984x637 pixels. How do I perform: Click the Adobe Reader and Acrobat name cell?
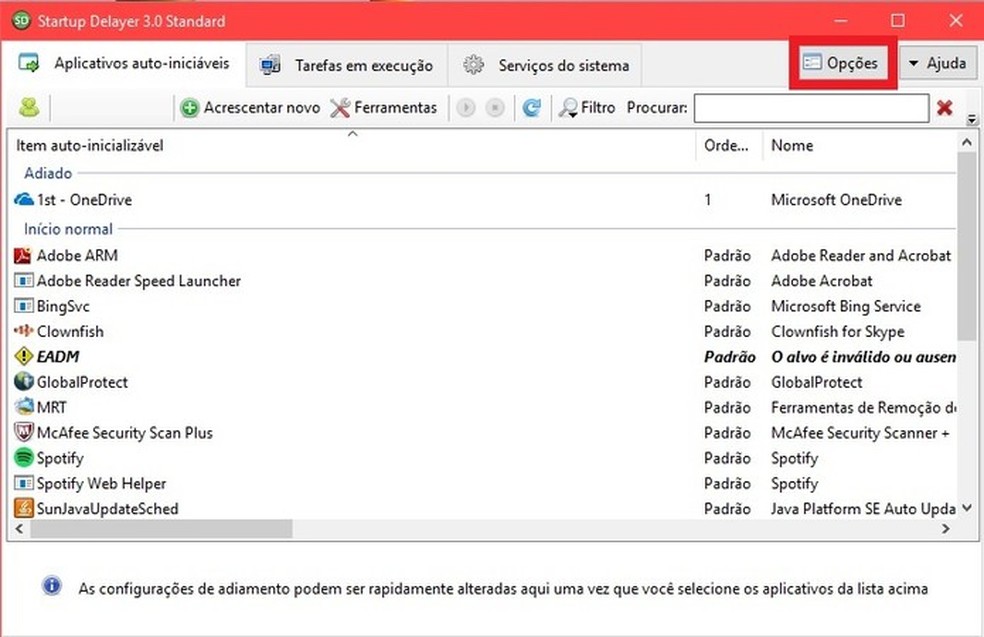coord(861,255)
